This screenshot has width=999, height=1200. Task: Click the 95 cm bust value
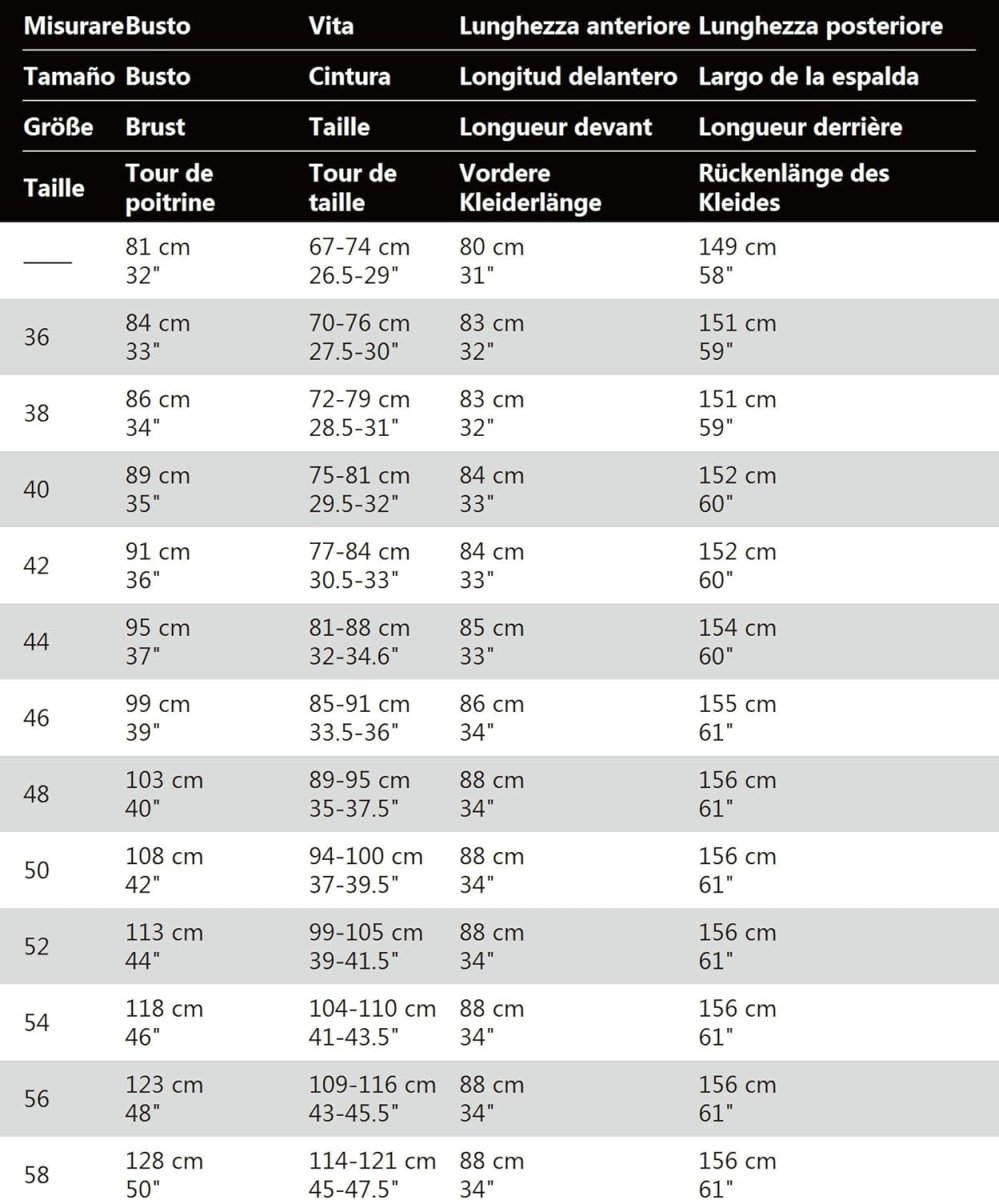(157, 628)
